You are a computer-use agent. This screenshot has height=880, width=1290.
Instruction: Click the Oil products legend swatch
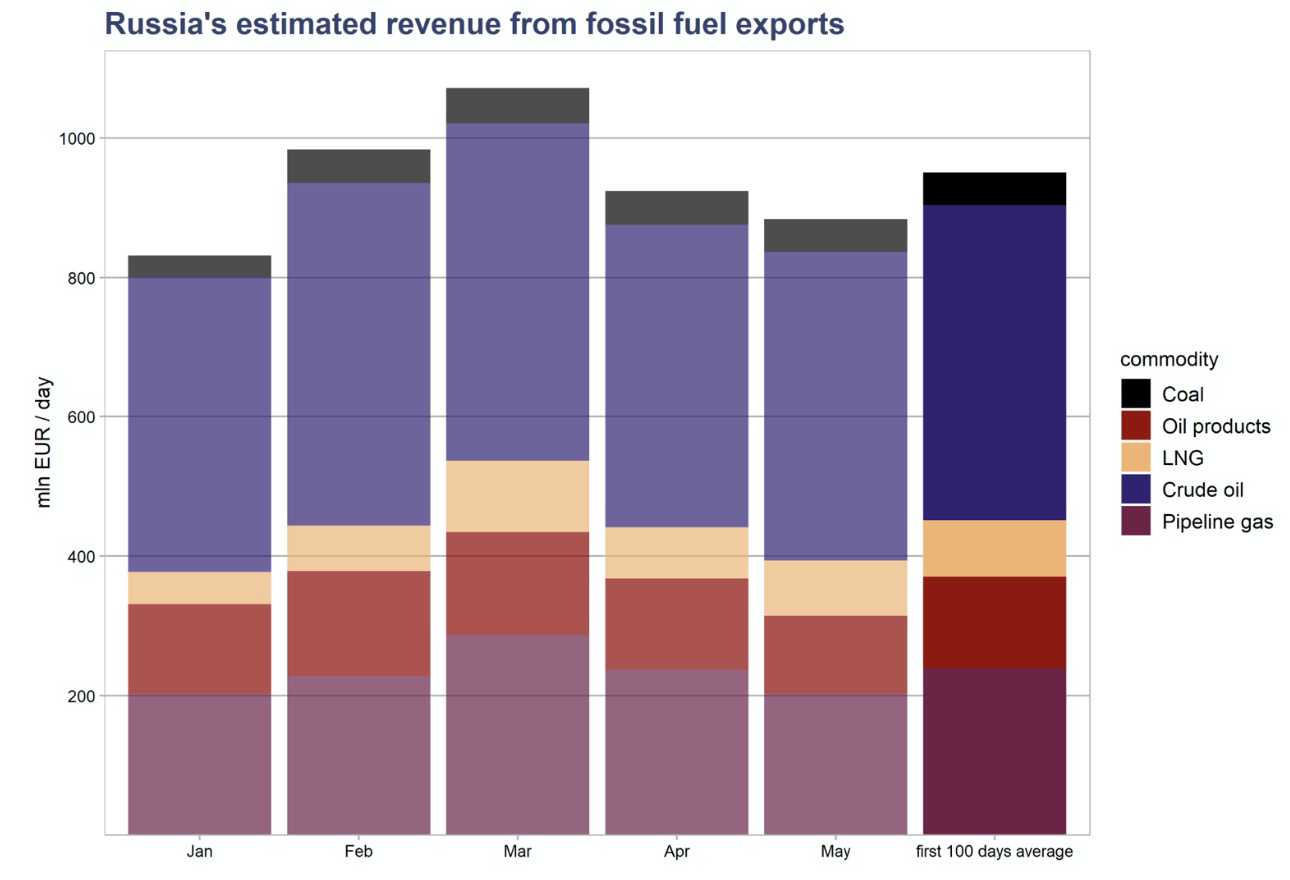(1136, 426)
